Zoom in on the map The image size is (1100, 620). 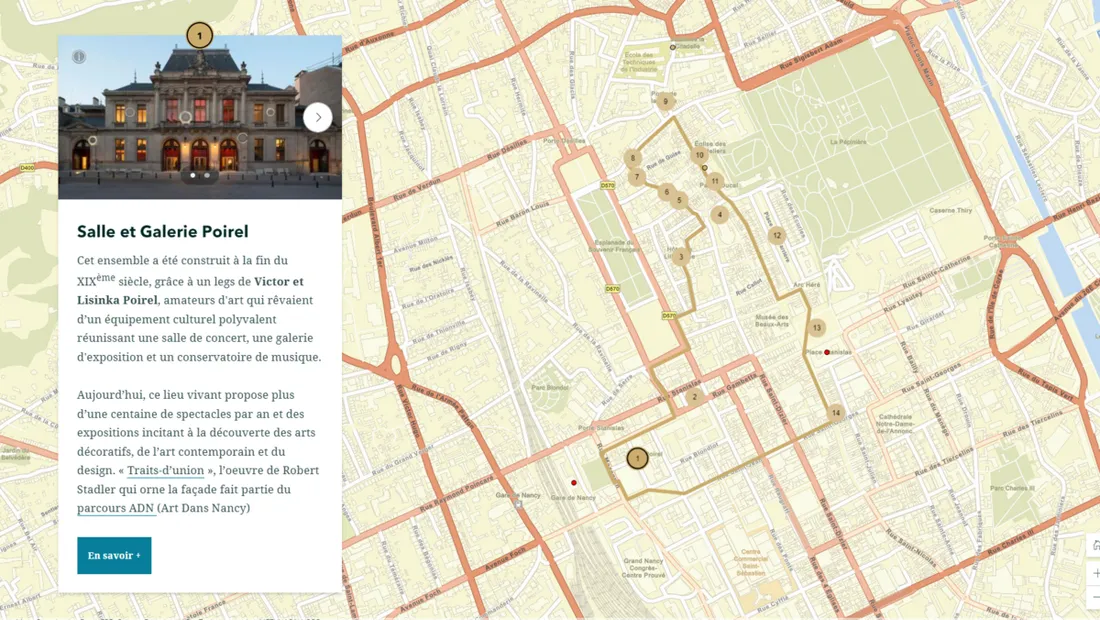point(1094,573)
